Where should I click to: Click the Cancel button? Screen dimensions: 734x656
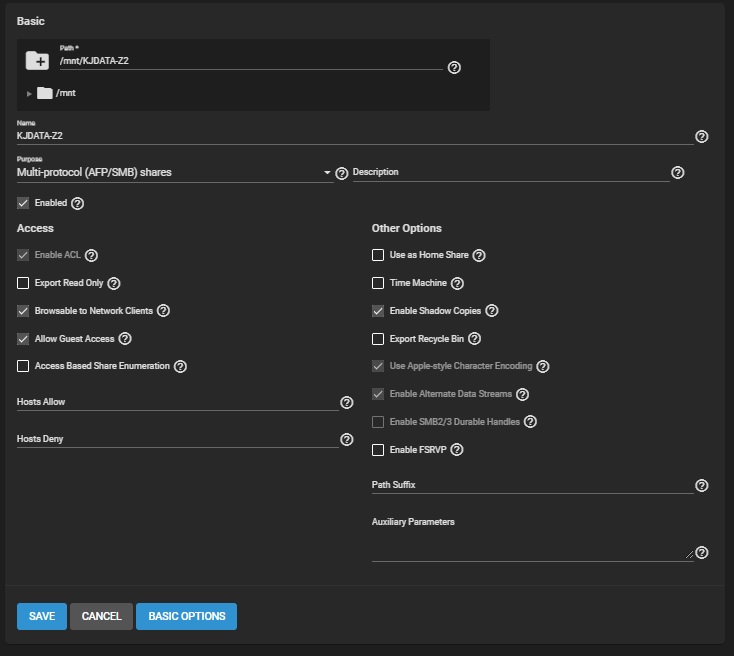(102, 616)
